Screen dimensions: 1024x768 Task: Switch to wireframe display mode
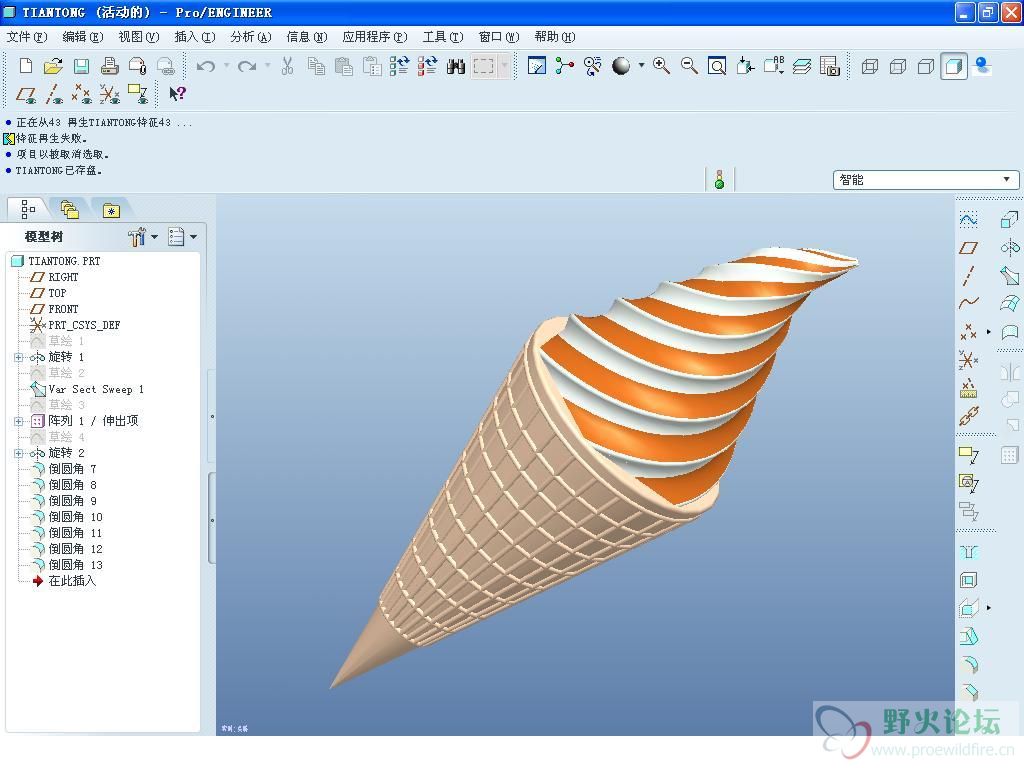coord(870,66)
